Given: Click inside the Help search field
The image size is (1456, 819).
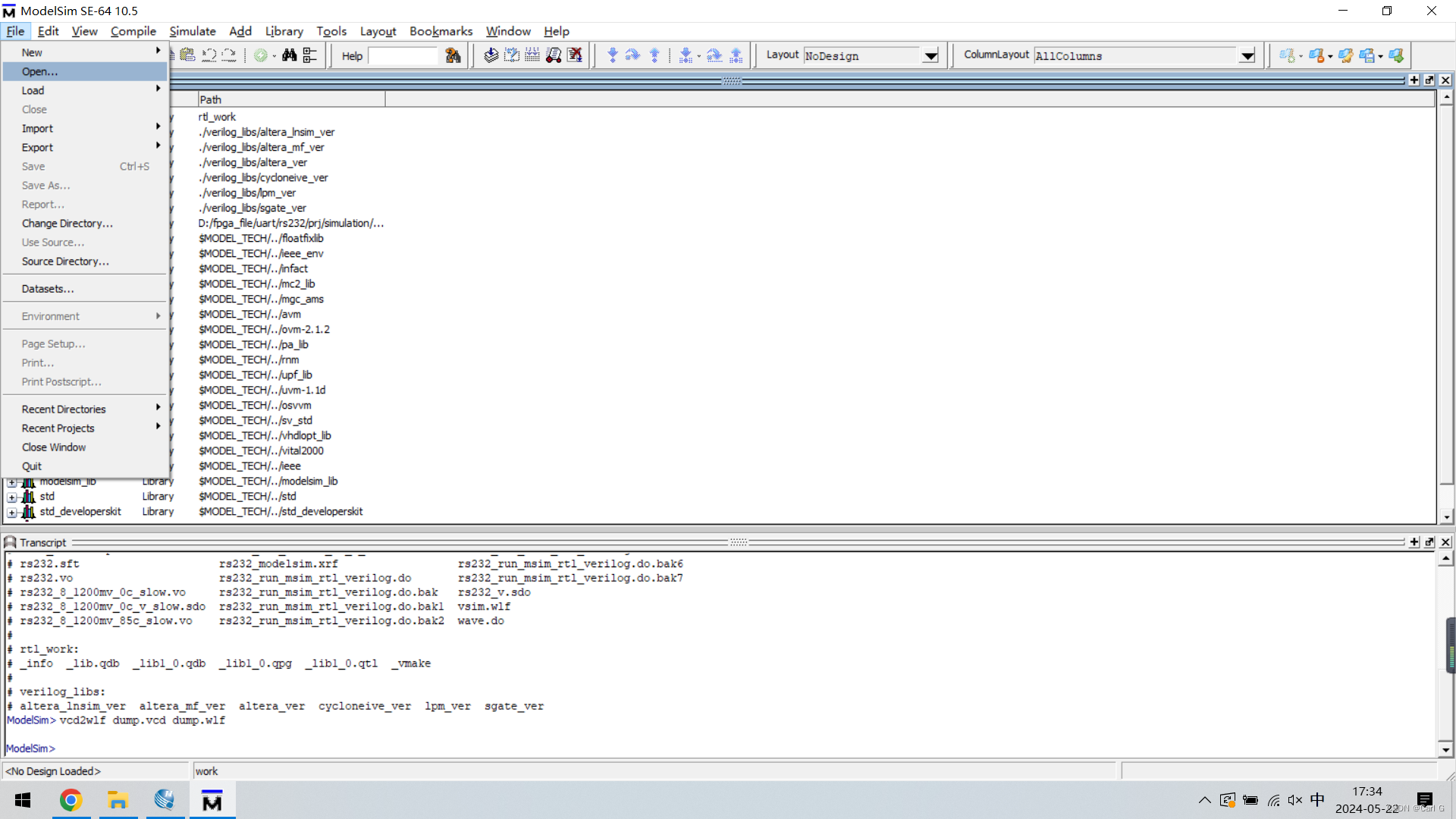Looking at the screenshot, I should coord(404,55).
